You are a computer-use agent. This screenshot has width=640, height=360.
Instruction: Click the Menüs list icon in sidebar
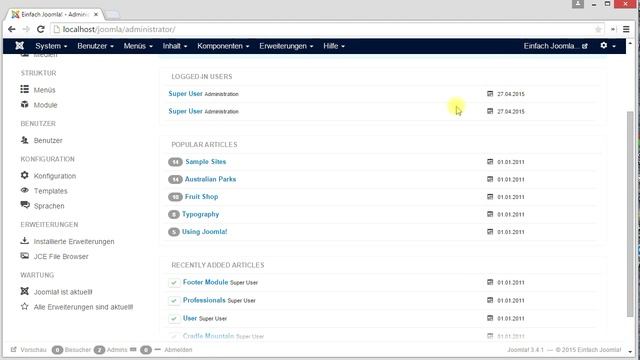24,89
